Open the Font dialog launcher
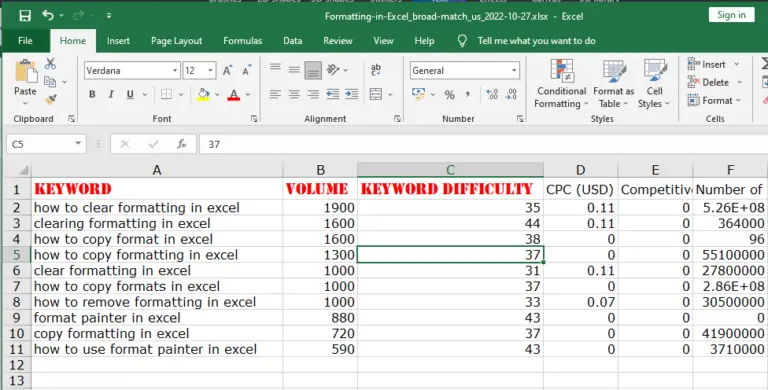Screen dimensions: 768x390 pos(254,119)
